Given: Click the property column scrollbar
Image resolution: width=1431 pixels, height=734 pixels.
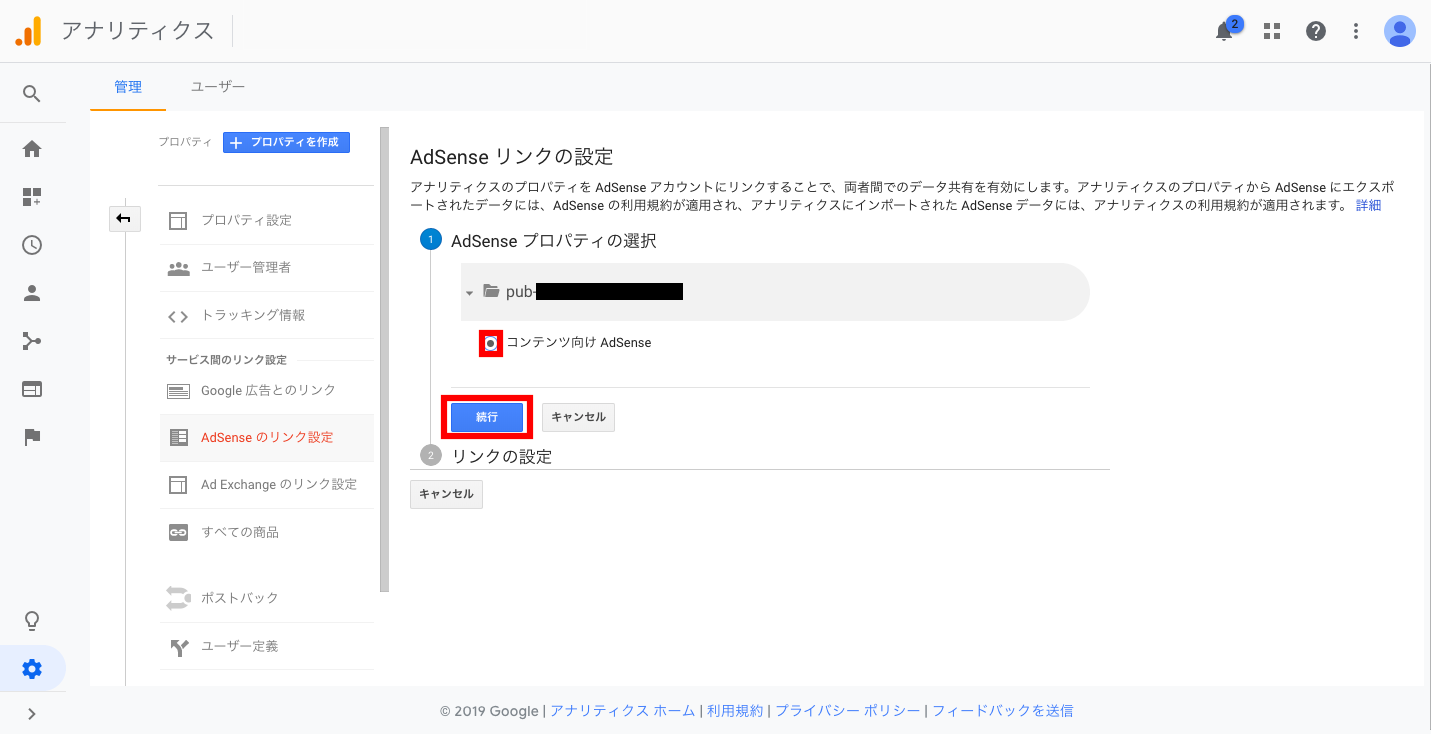Looking at the screenshot, I should [x=384, y=359].
